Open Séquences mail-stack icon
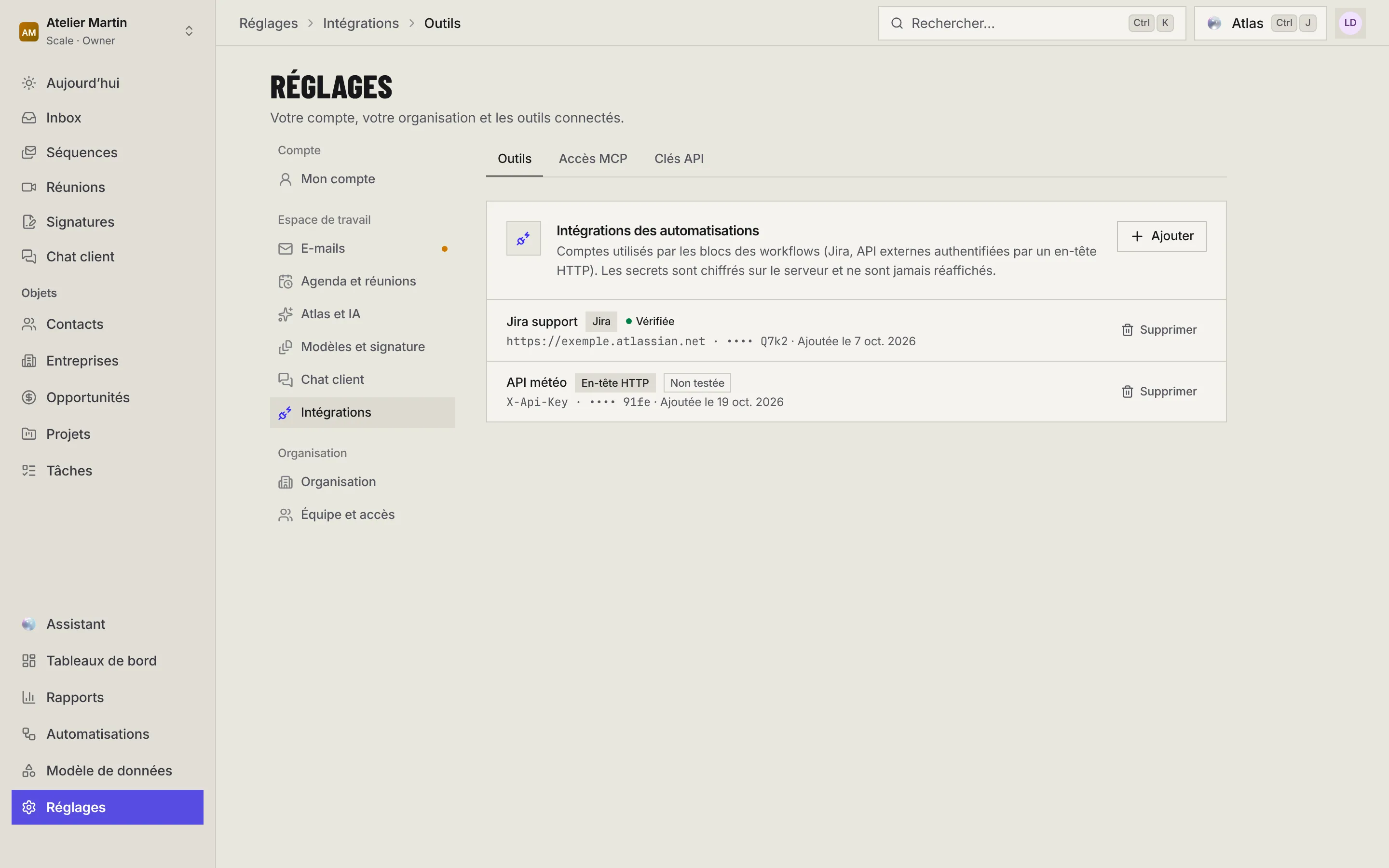 click(29, 152)
